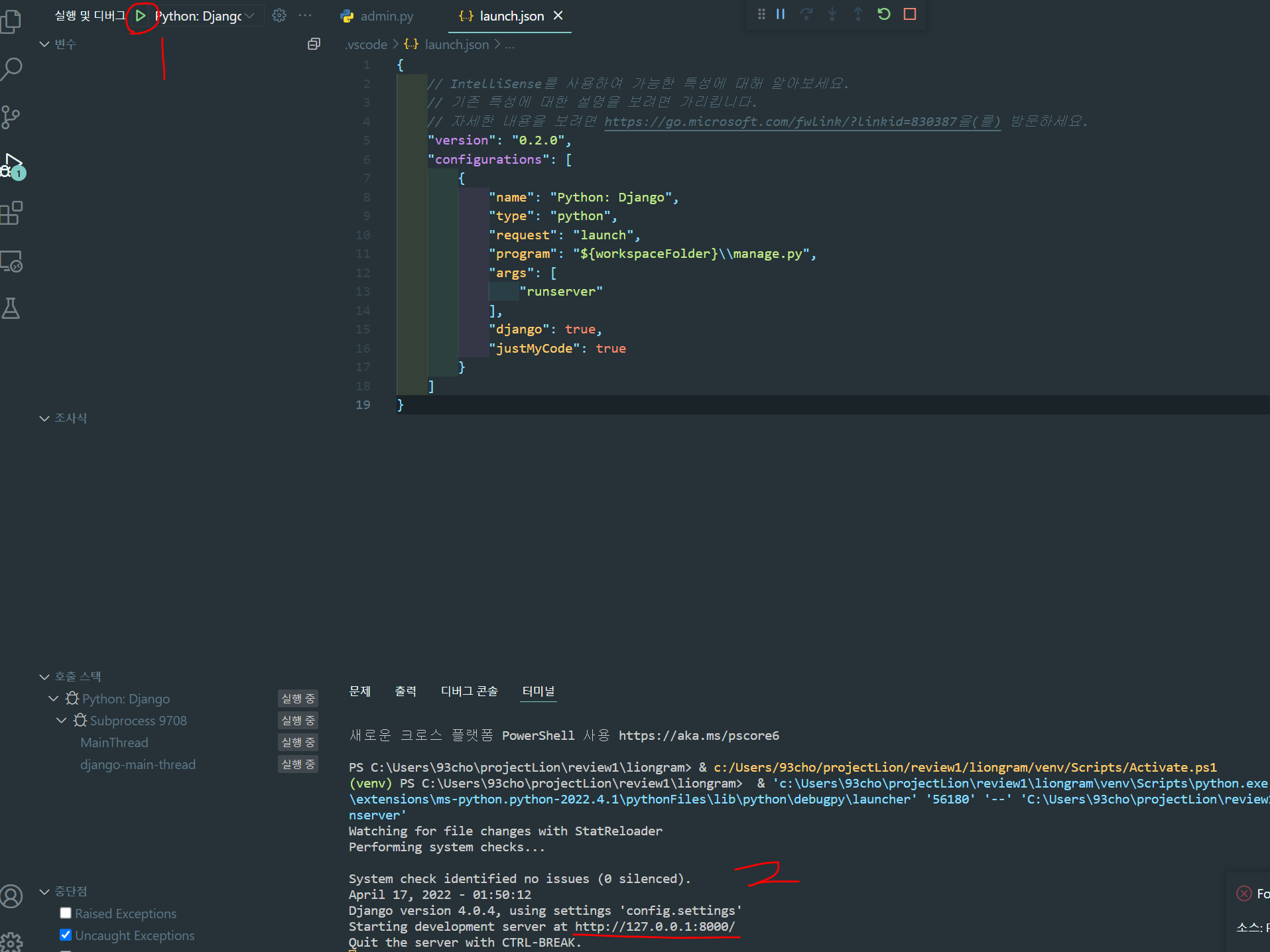Image resolution: width=1270 pixels, height=952 pixels.
Task: Open the Manage gear at bottom left
Action: 11,942
